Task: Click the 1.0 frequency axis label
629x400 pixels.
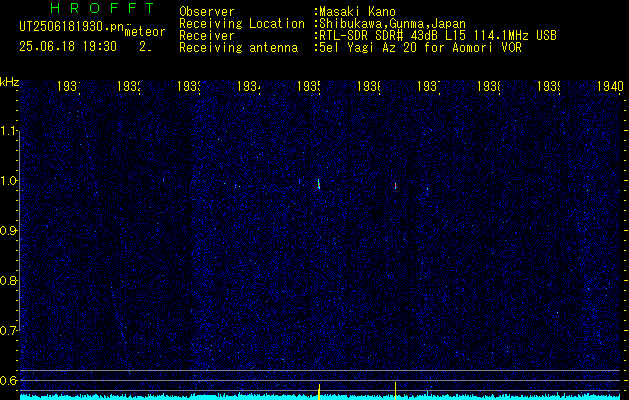Action: (x=9, y=181)
